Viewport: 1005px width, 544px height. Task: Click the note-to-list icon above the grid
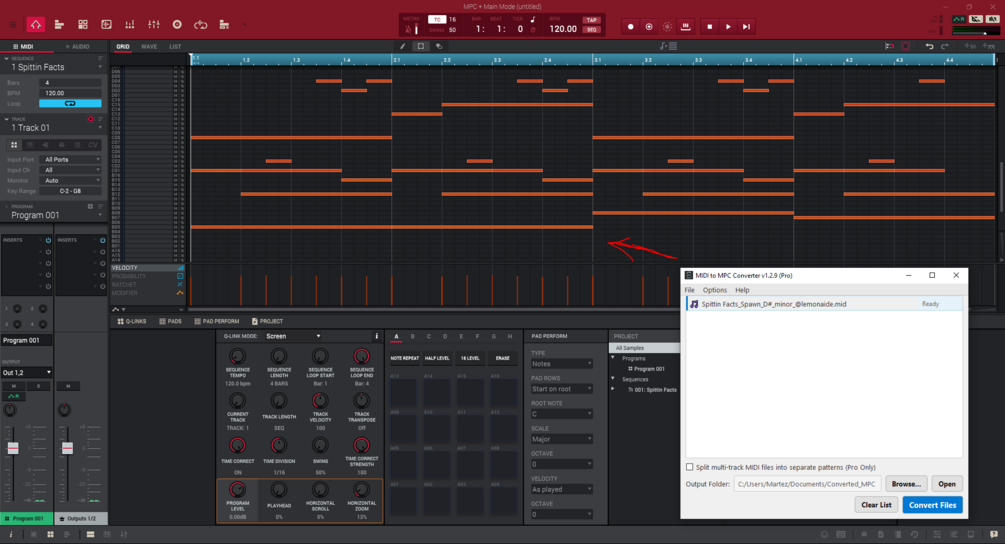point(669,46)
